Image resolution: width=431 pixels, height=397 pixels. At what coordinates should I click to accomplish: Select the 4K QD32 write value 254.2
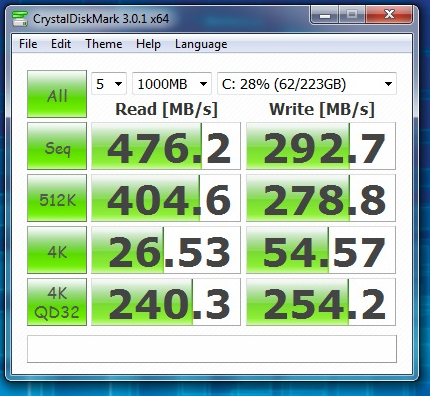coord(321,302)
